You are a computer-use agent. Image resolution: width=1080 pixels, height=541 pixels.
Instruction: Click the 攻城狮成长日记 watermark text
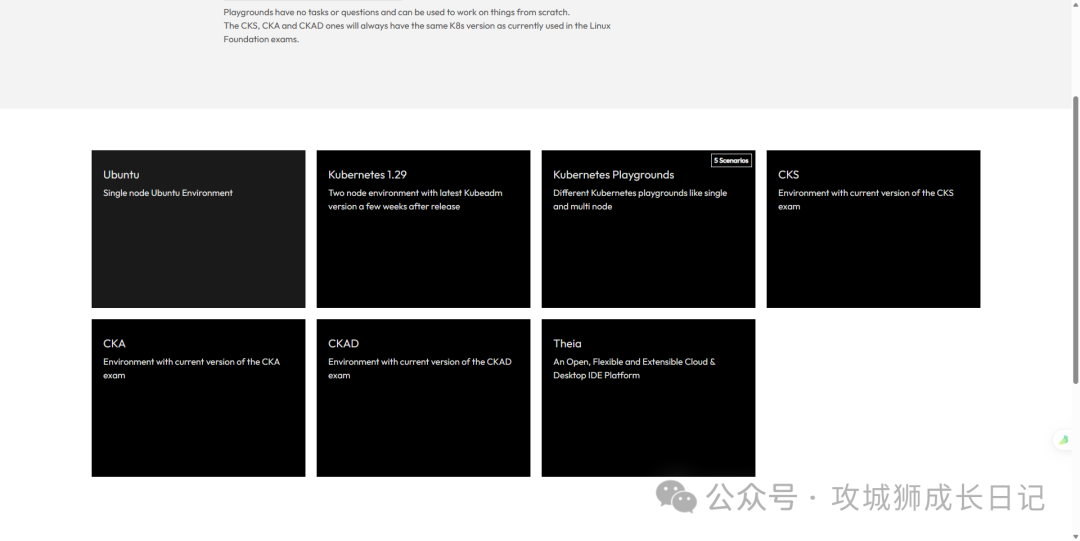point(938,498)
